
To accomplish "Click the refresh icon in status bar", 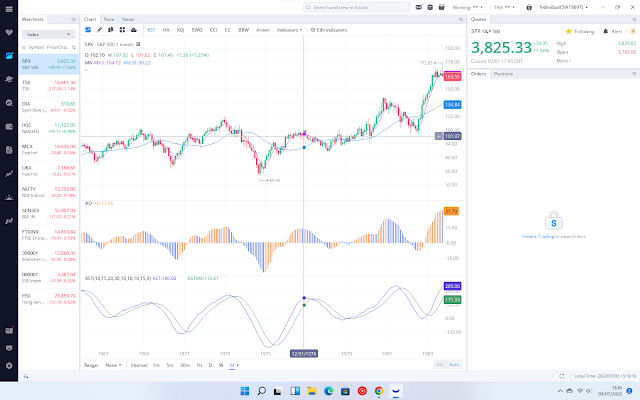I will click(562, 376).
